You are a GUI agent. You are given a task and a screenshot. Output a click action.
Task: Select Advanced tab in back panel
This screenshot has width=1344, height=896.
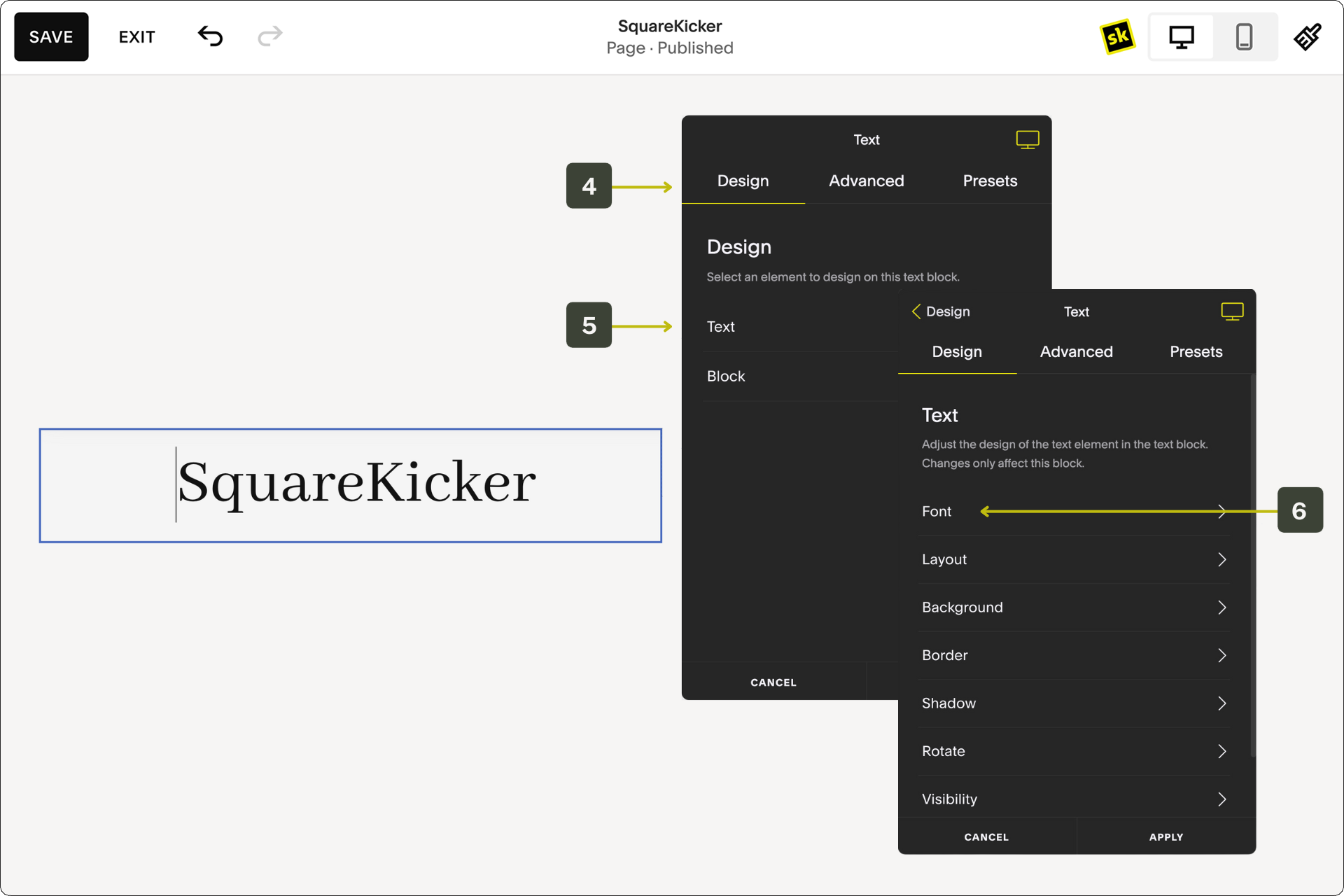click(867, 181)
